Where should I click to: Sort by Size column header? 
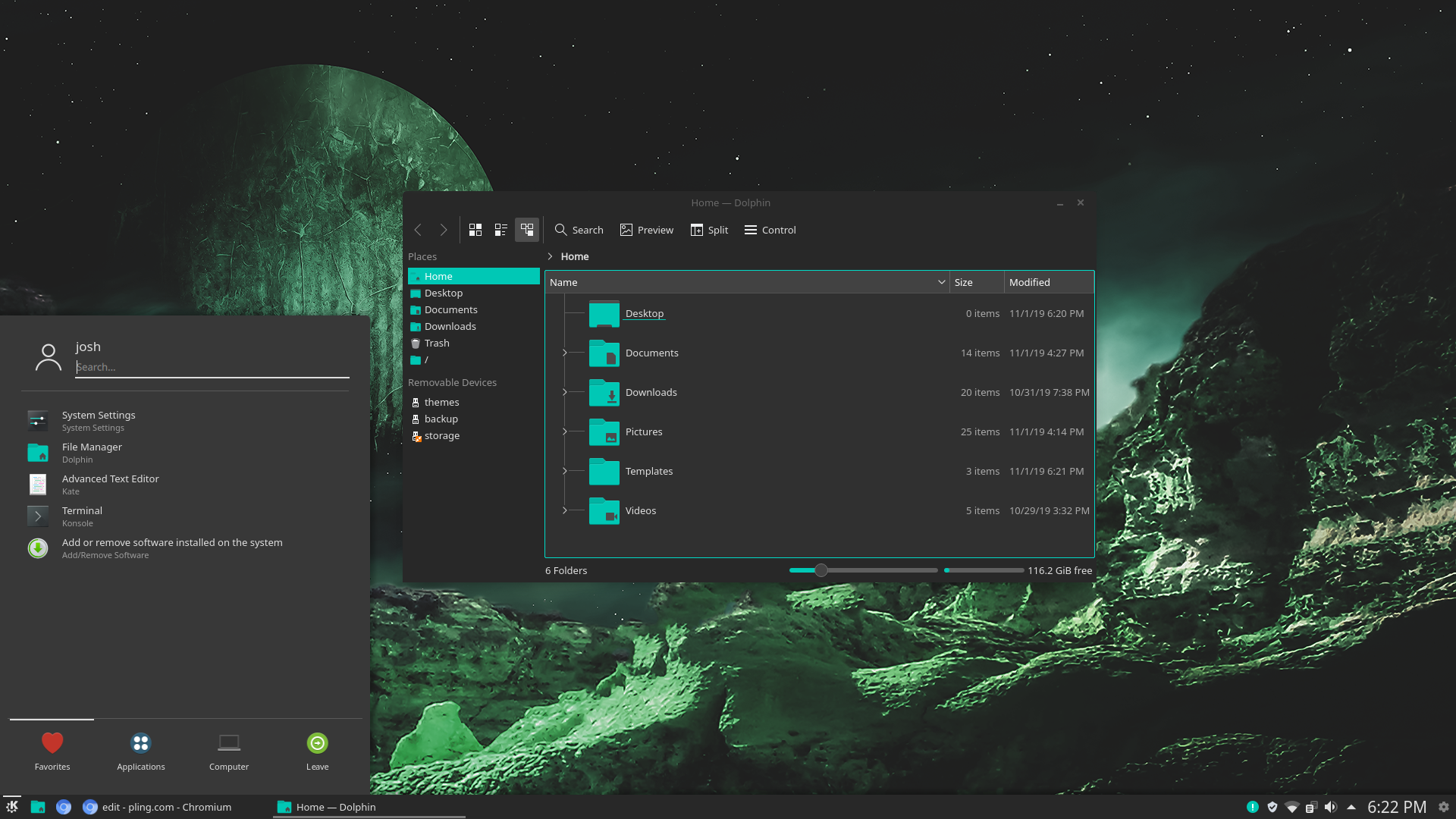pos(977,282)
